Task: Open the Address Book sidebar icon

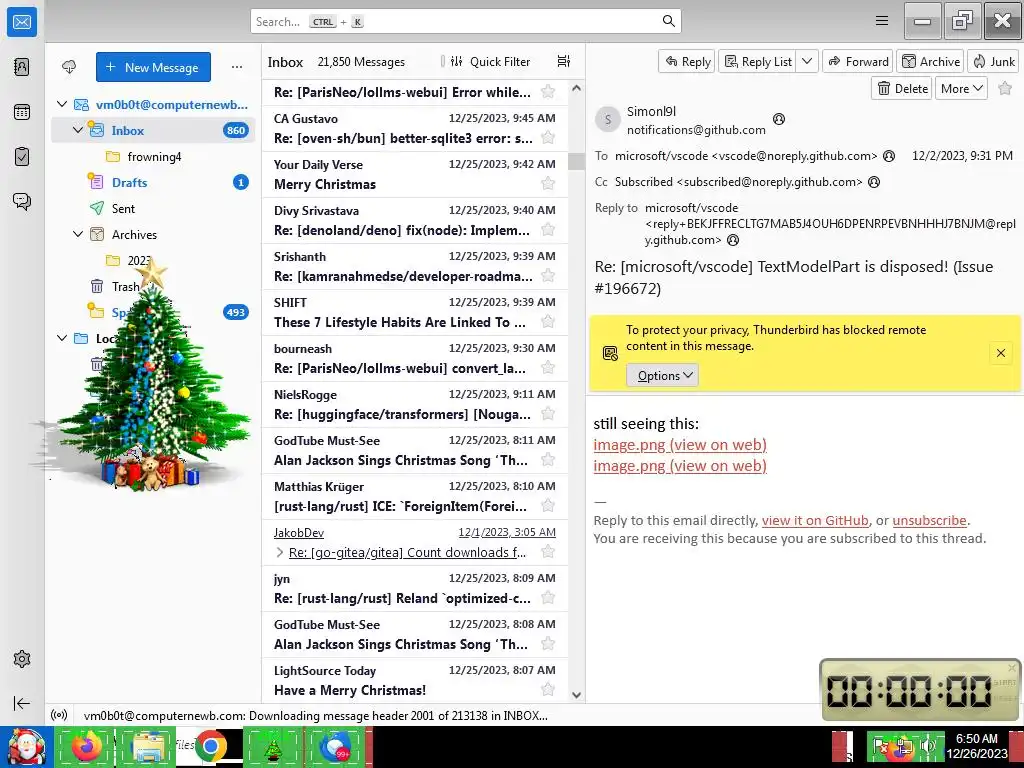Action: pyautogui.click(x=22, y=67)
